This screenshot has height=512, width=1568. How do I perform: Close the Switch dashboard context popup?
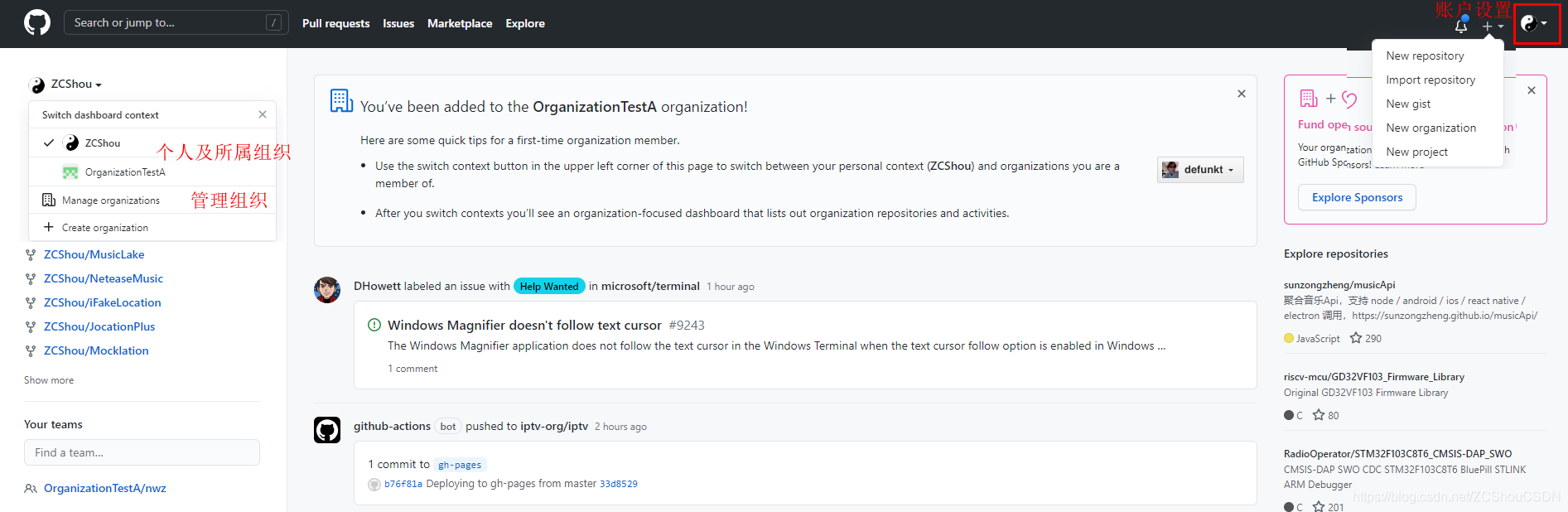(x=263, y=114)
